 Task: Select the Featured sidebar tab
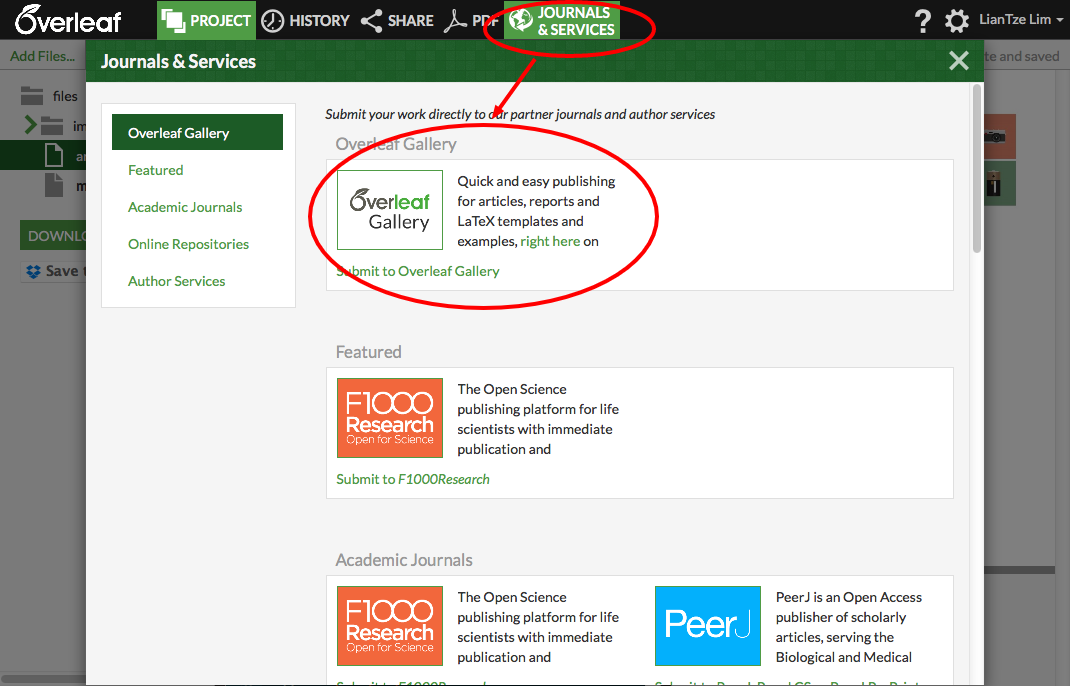pyautogui.click(x=156, y=170)
